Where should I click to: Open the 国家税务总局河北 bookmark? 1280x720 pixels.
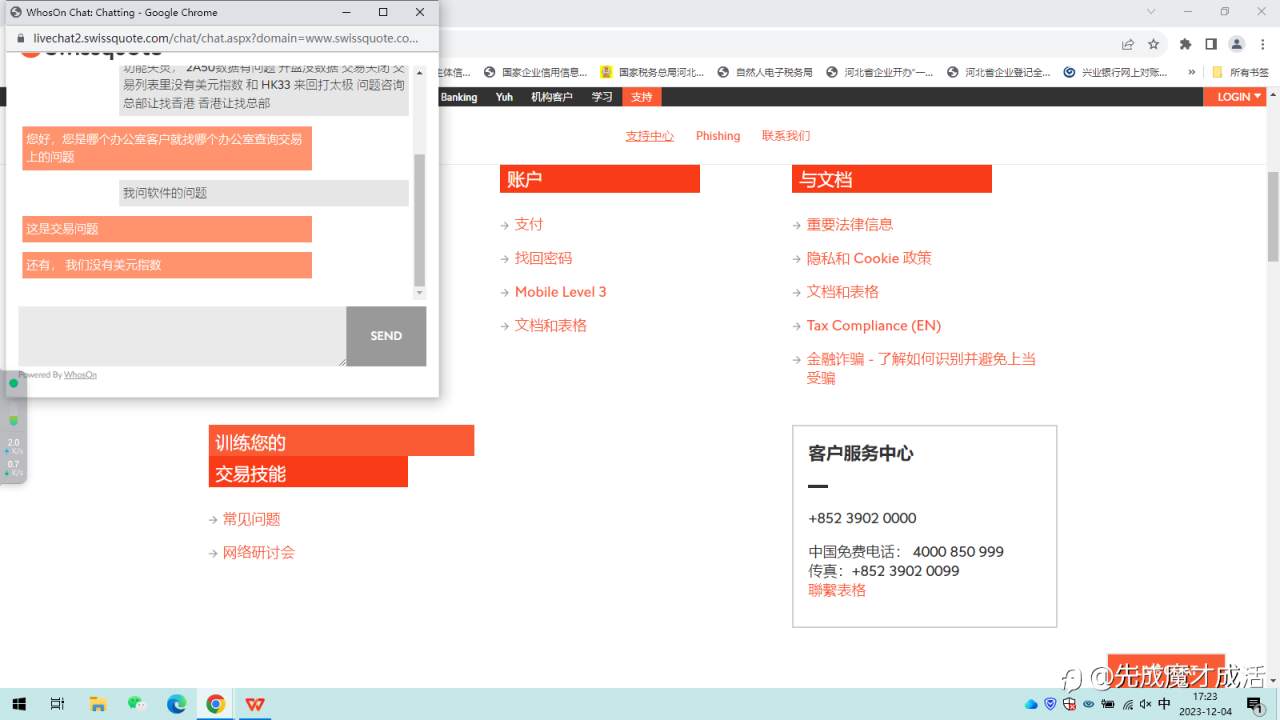click(x=652, y=72)
